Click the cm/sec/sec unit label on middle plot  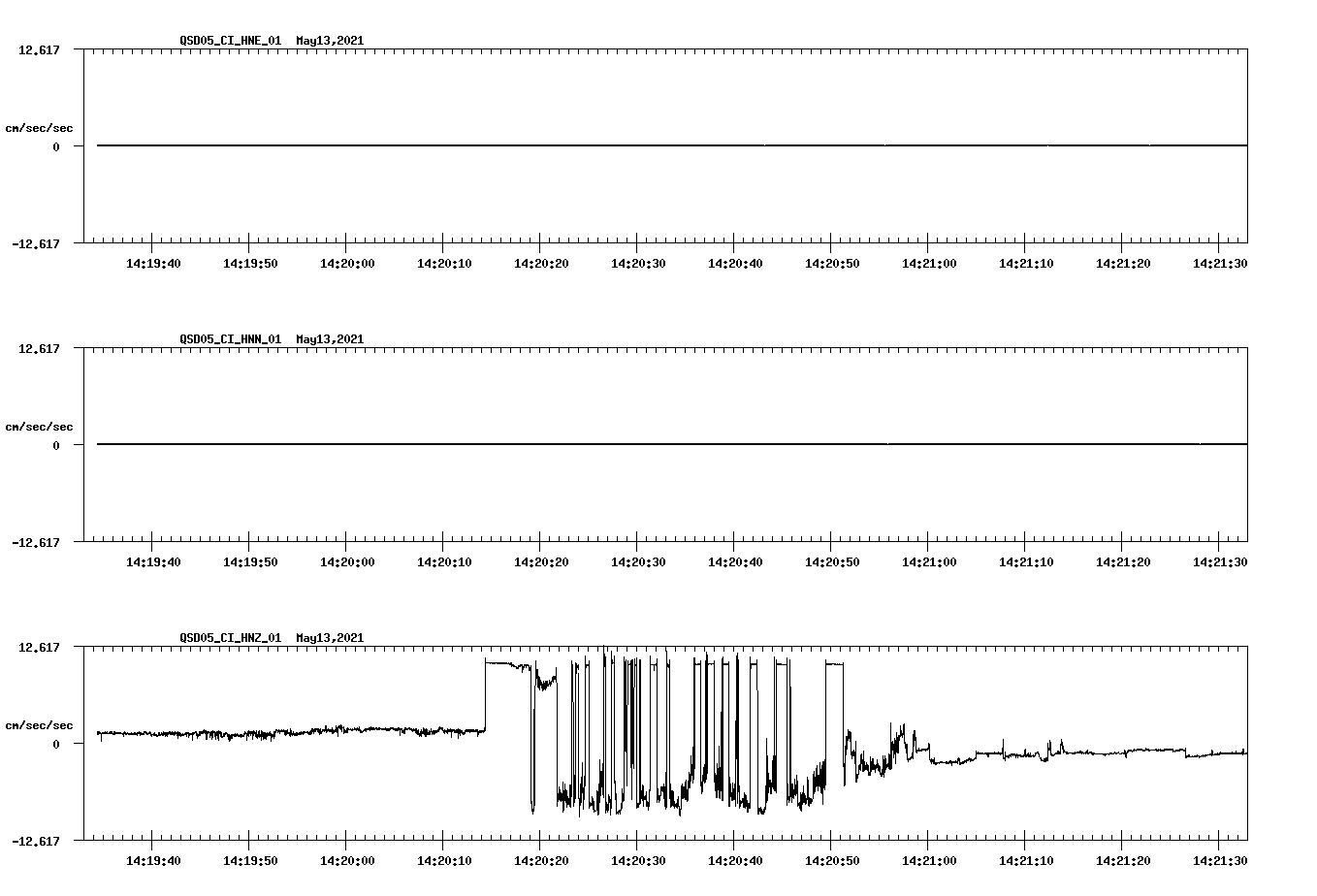[40, 426]
